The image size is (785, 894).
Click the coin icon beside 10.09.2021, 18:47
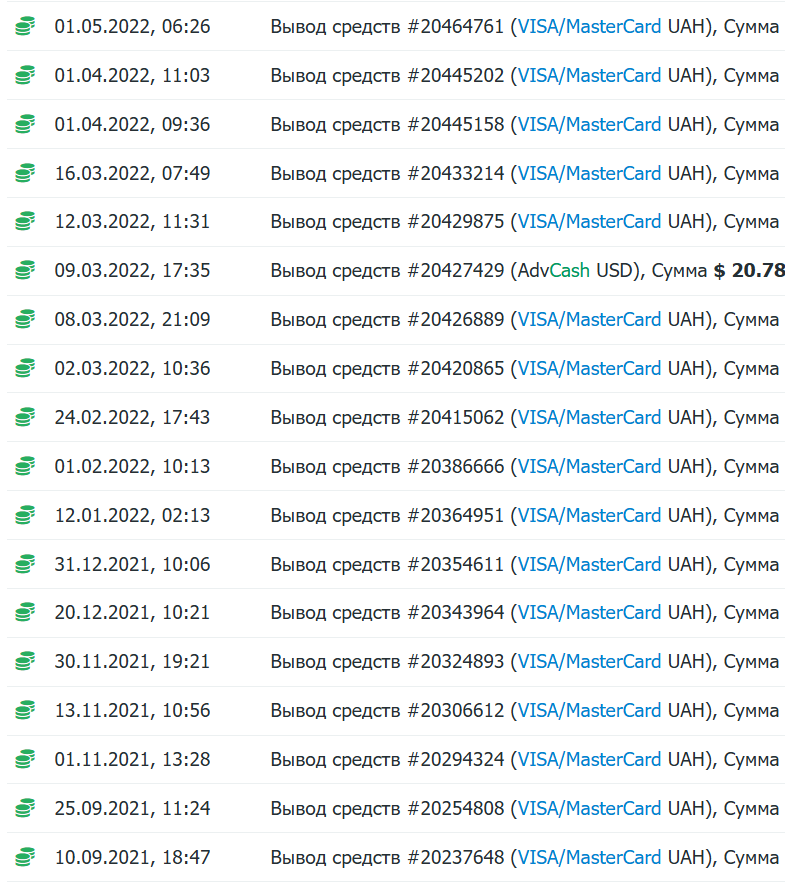[x=25, y=858]
